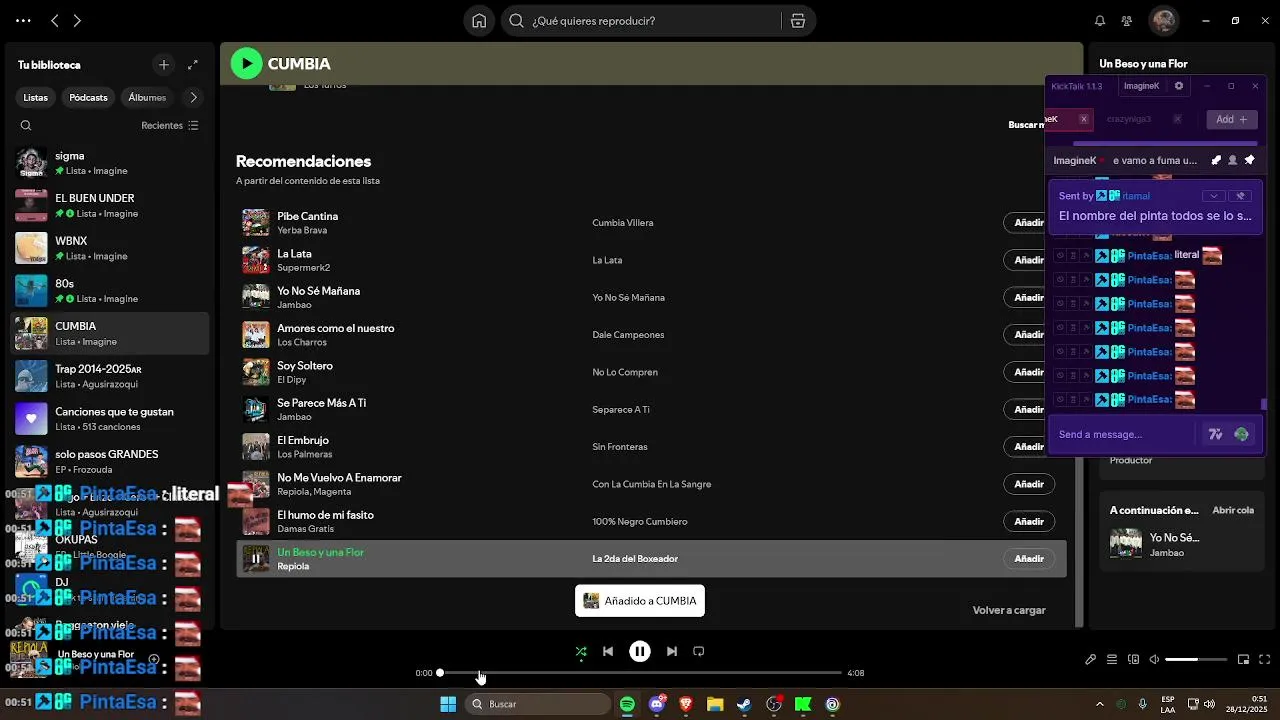Add El humo de mi fasito via Añadir
This screenshot has width=1280, height=720.
click(1029, 521)
